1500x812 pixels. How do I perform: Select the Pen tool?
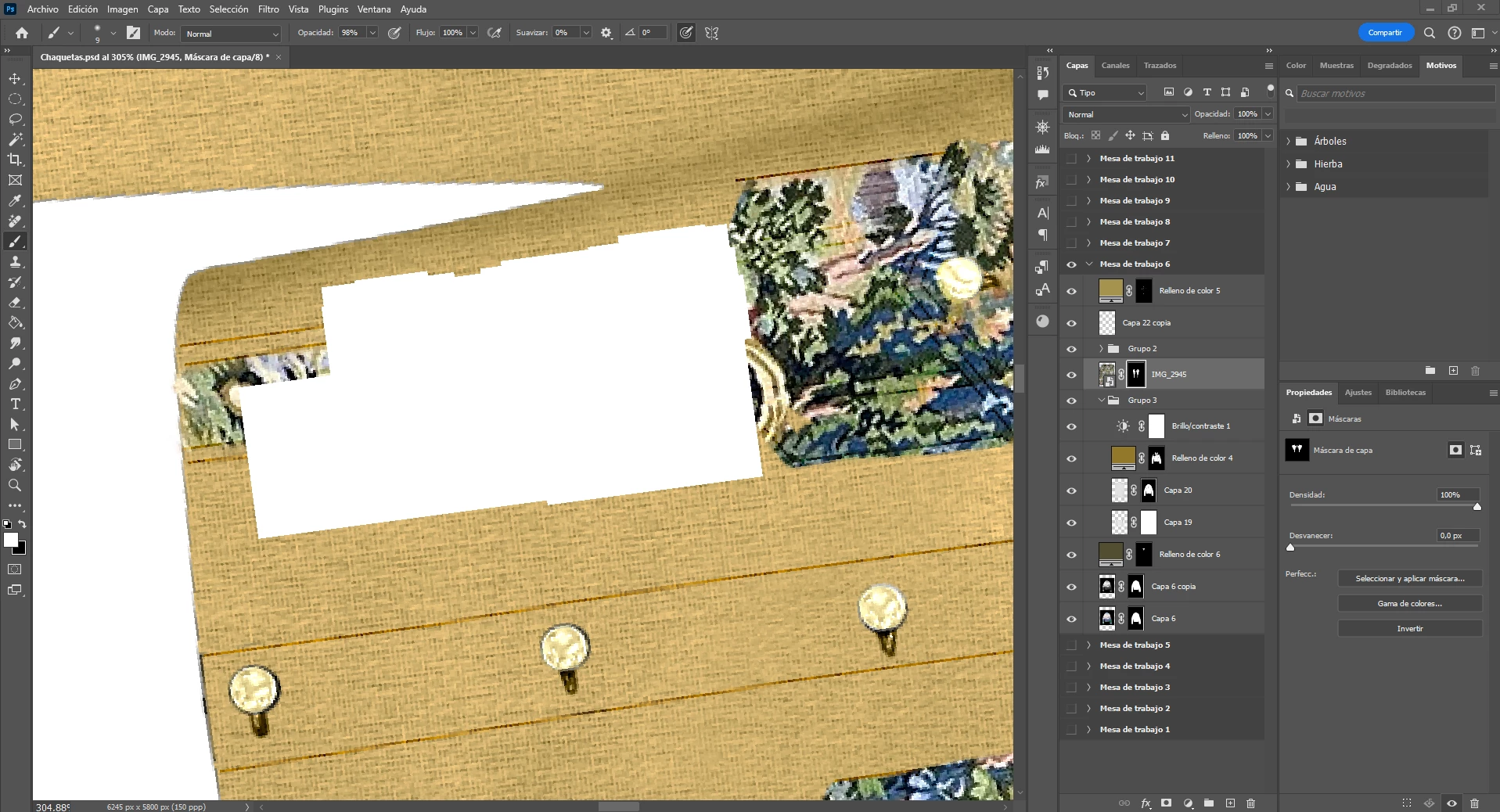point(15,384)
